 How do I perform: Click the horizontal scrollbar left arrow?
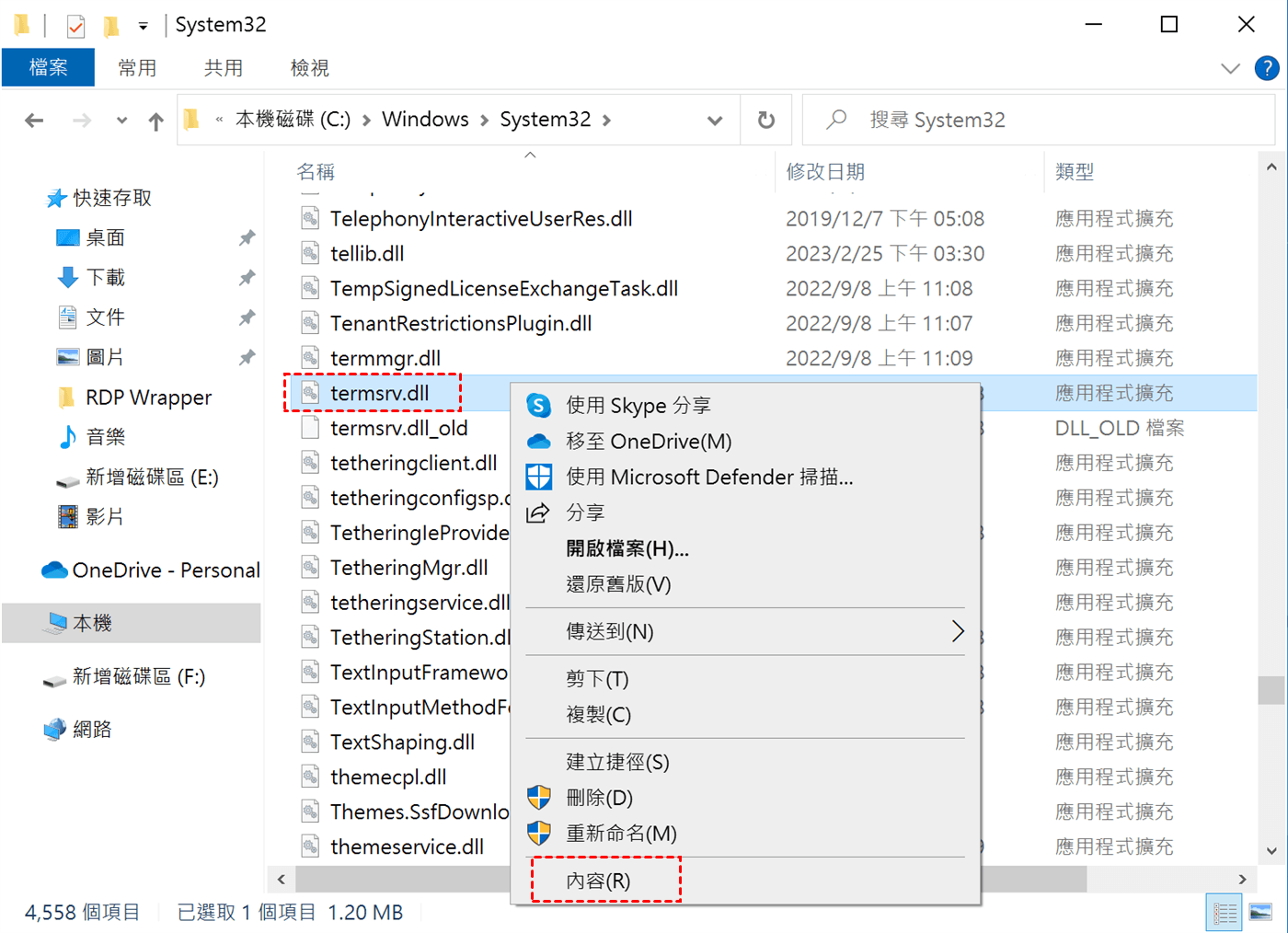282,880
